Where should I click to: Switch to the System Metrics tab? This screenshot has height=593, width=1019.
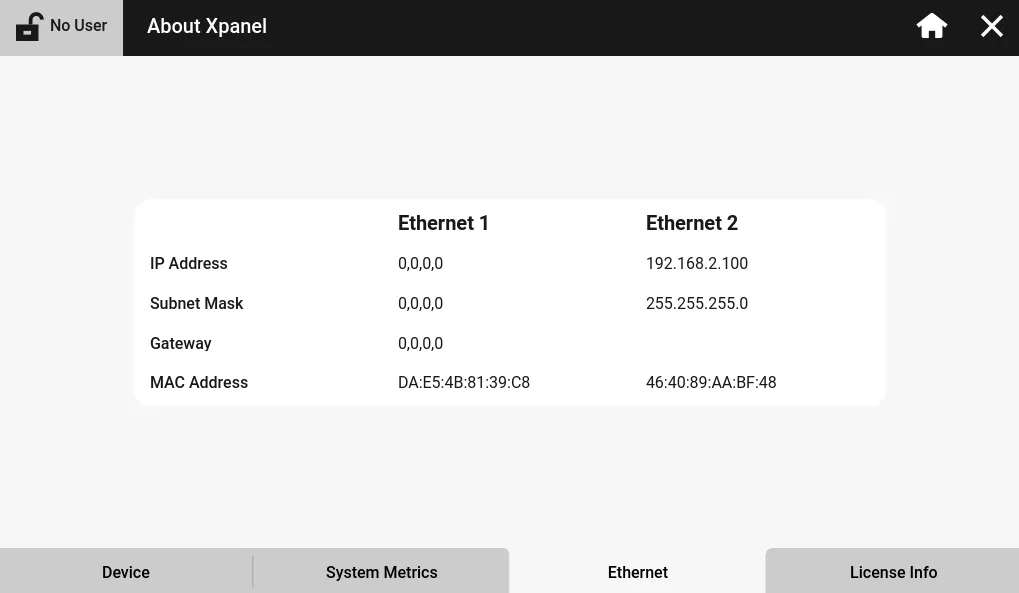point(381,572)
